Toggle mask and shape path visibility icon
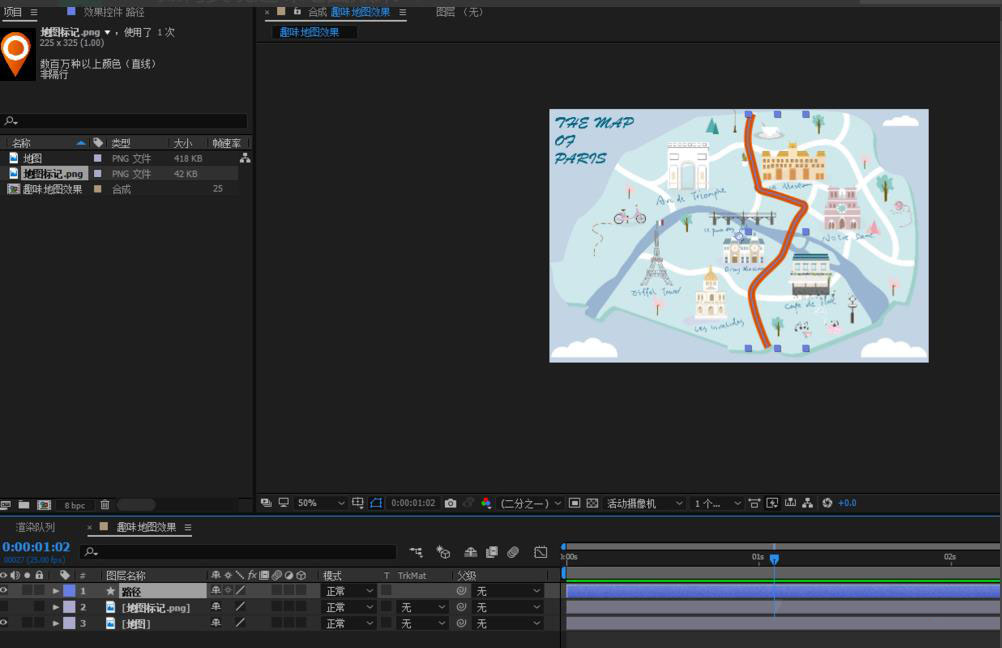 (x=376, y=503)
